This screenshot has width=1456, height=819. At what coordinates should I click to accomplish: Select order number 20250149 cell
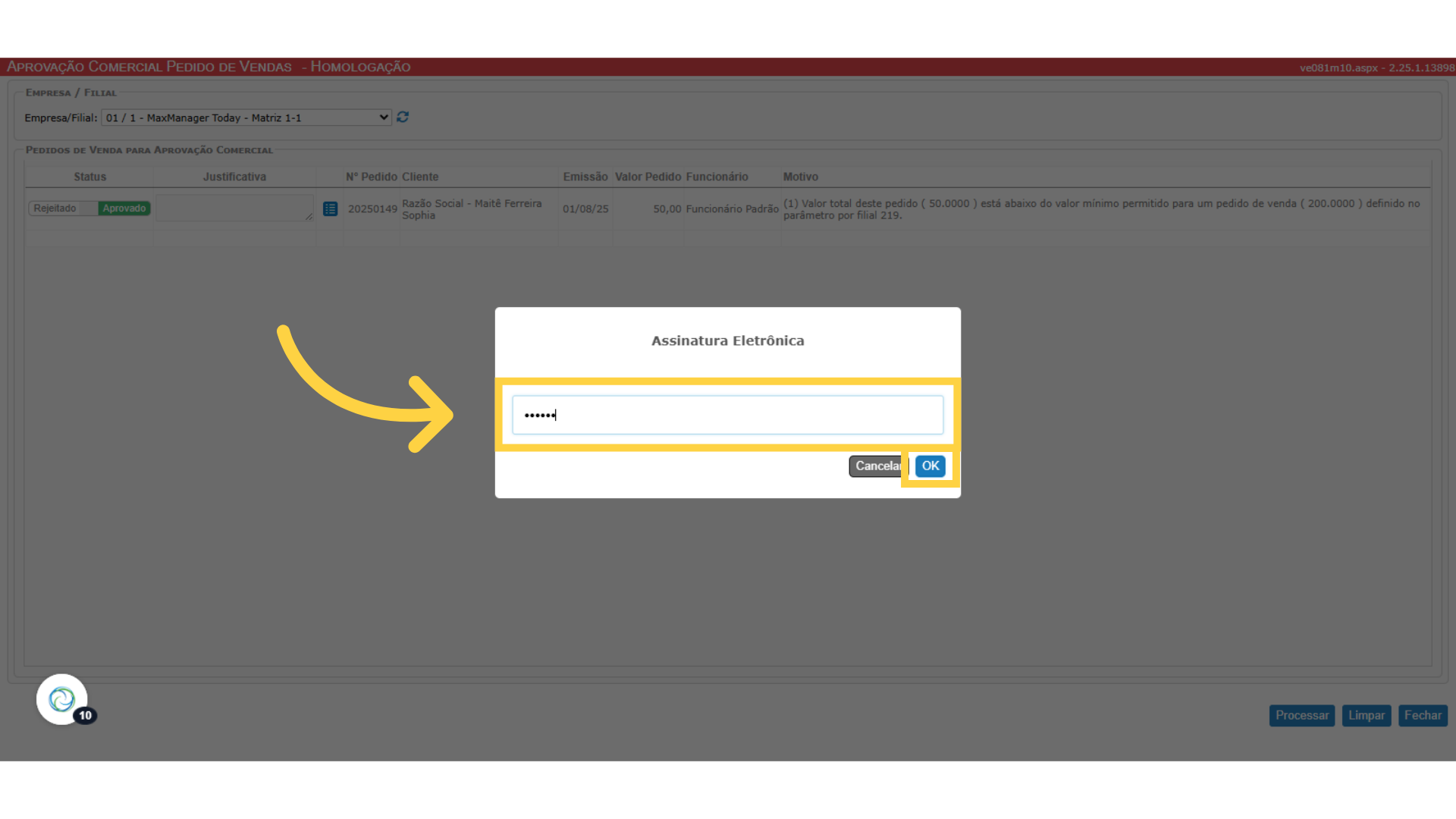(x=372, y=209)
